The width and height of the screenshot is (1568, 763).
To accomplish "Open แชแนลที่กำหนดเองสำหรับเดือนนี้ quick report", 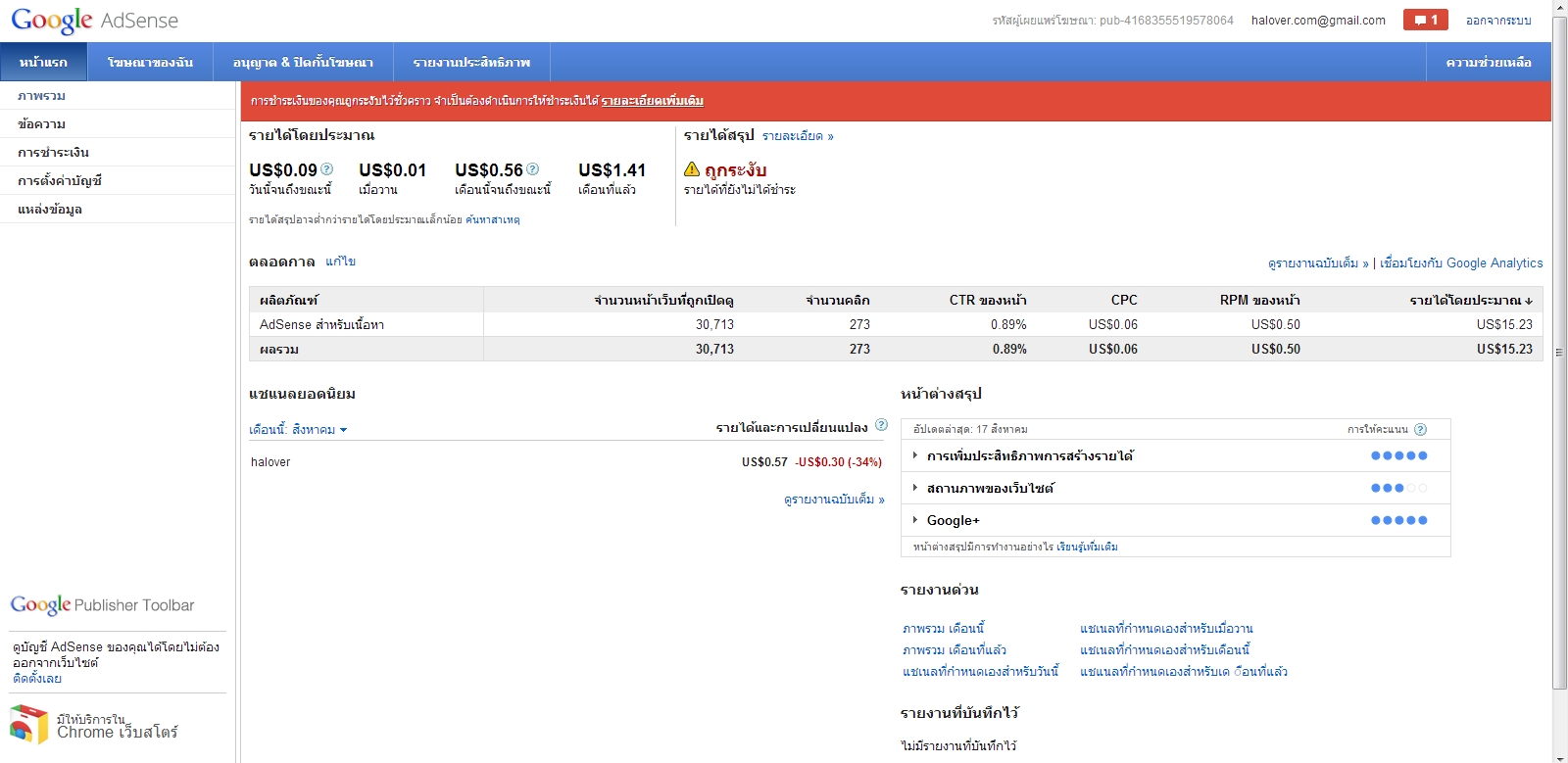I will coord(1165,650).
